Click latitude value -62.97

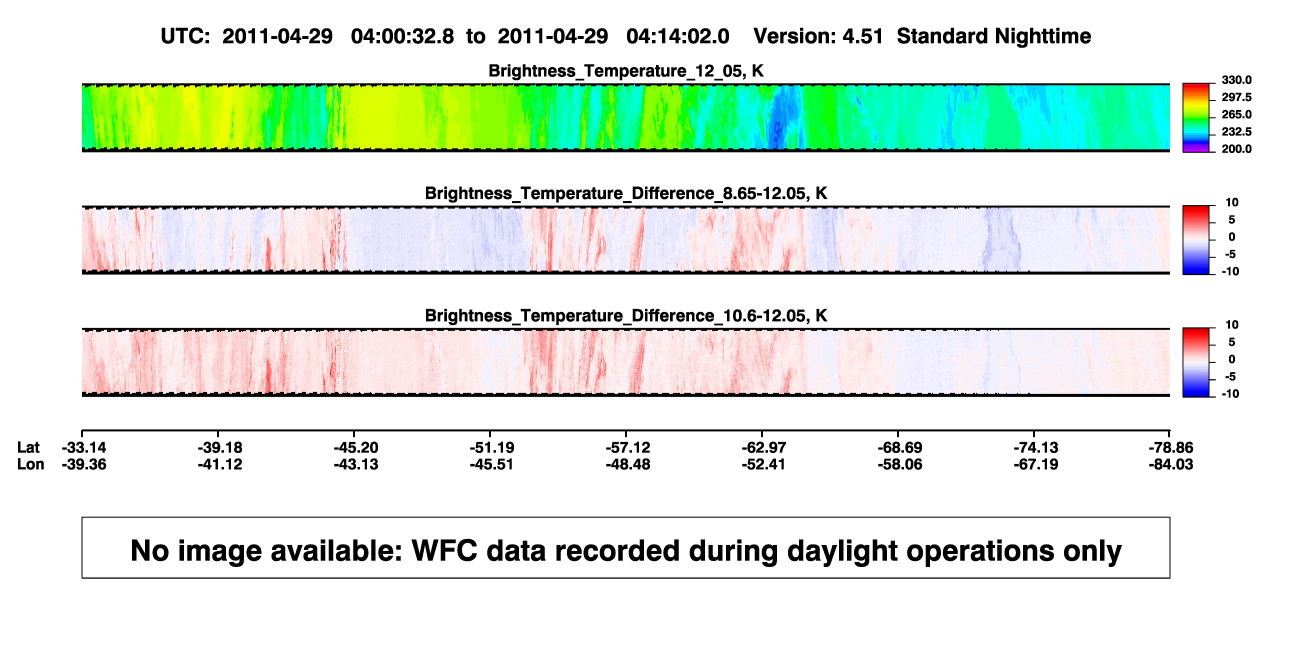(762, 447)
